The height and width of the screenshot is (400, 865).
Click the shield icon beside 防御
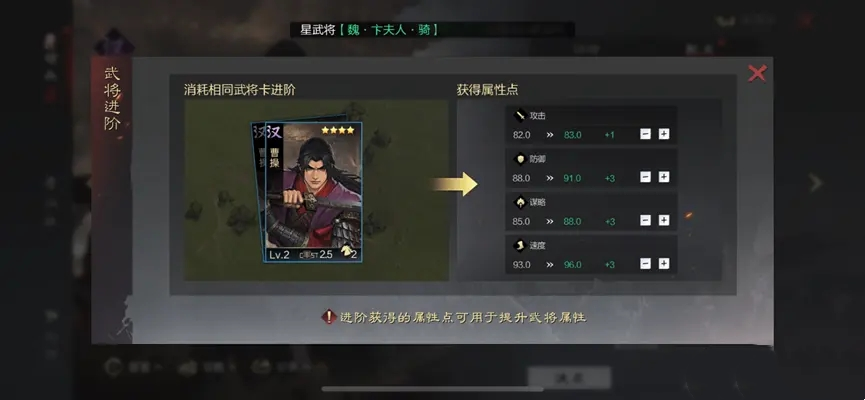click(520, 159)
